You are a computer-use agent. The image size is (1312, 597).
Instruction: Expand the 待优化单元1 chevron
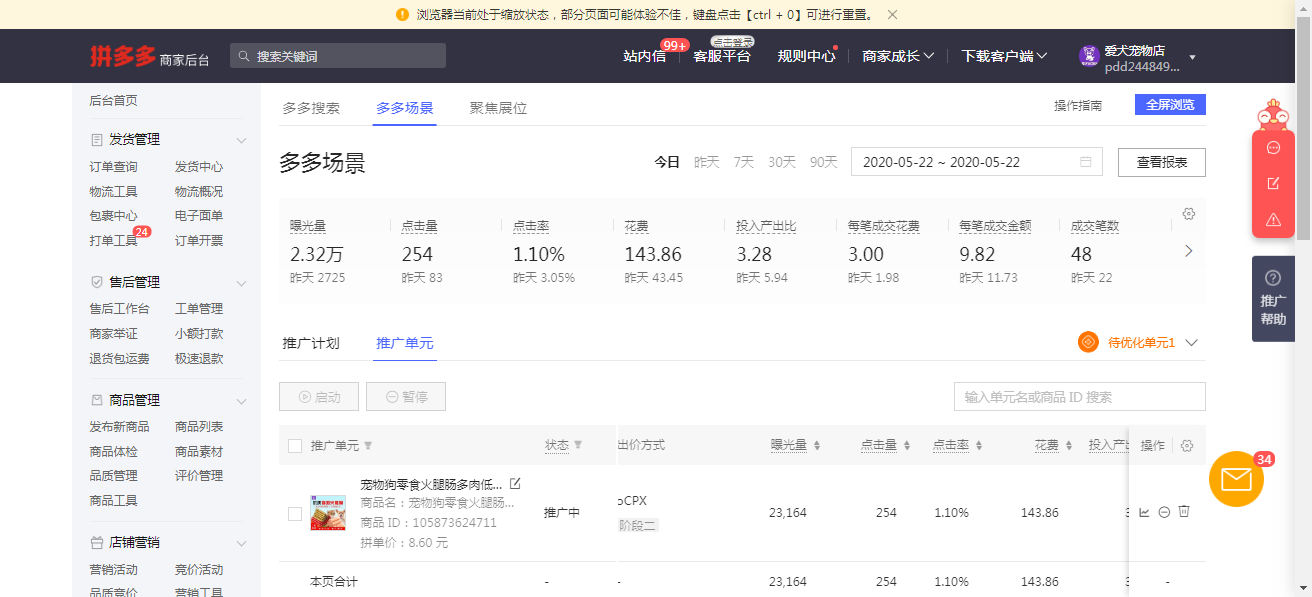(x=1191, y=342)
